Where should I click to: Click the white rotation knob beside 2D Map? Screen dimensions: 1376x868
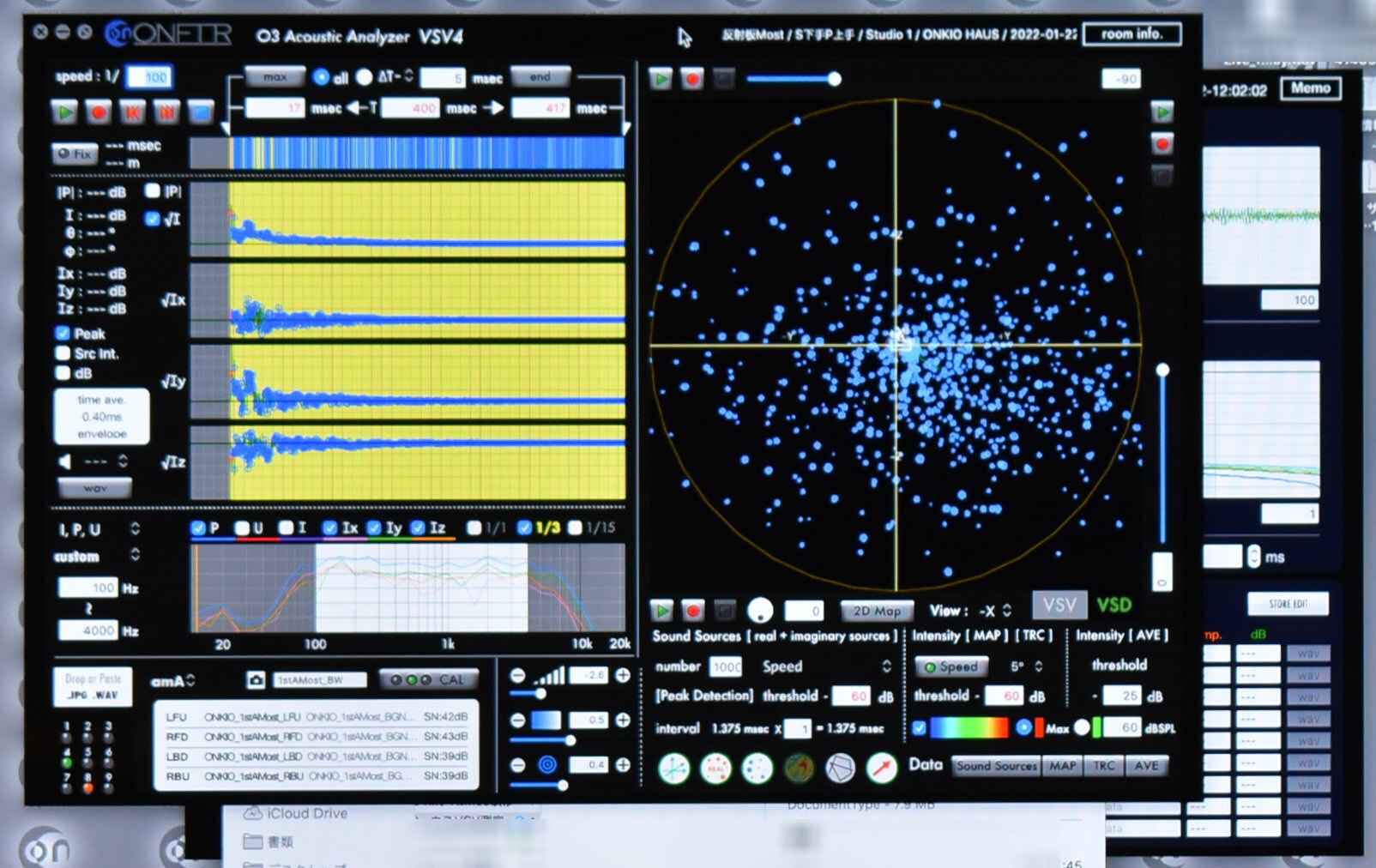tap(760, 610)
